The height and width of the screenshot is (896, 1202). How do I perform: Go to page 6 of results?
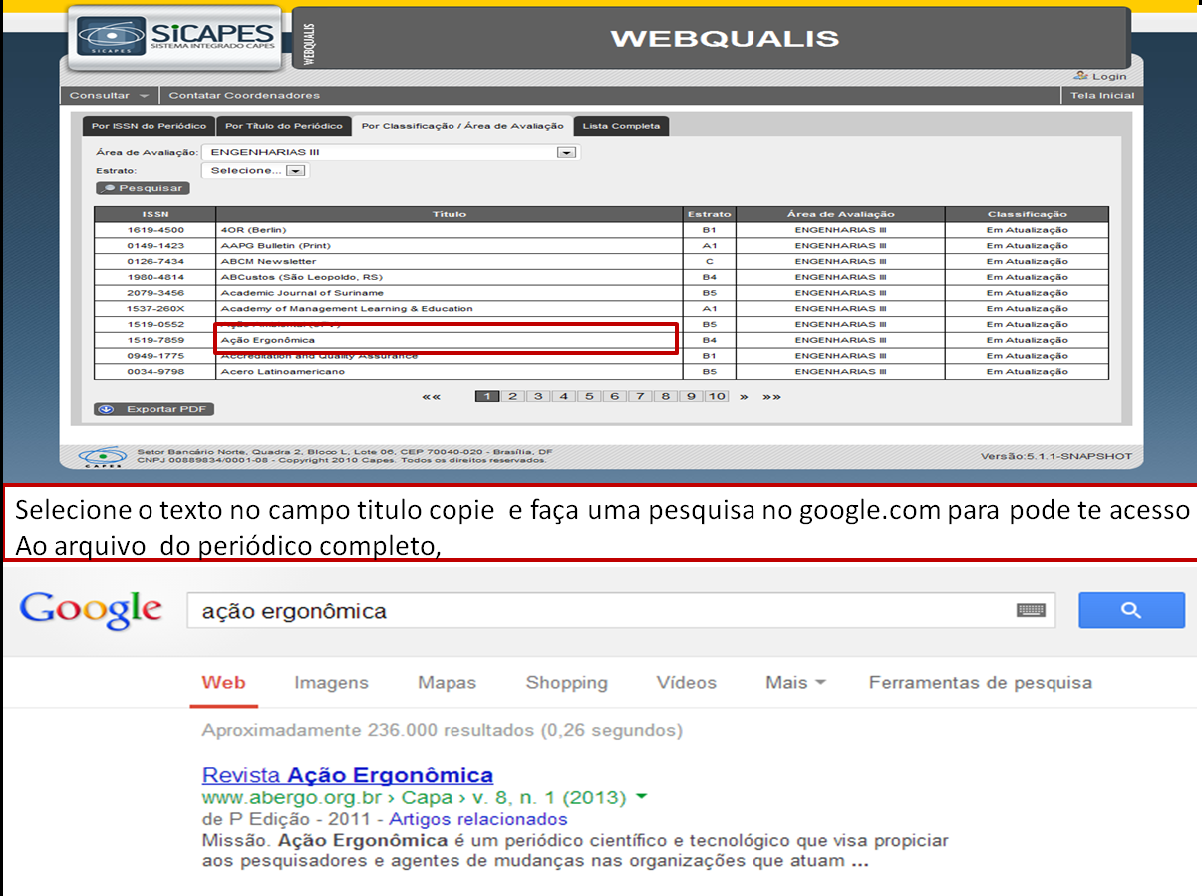click(614, 397)
